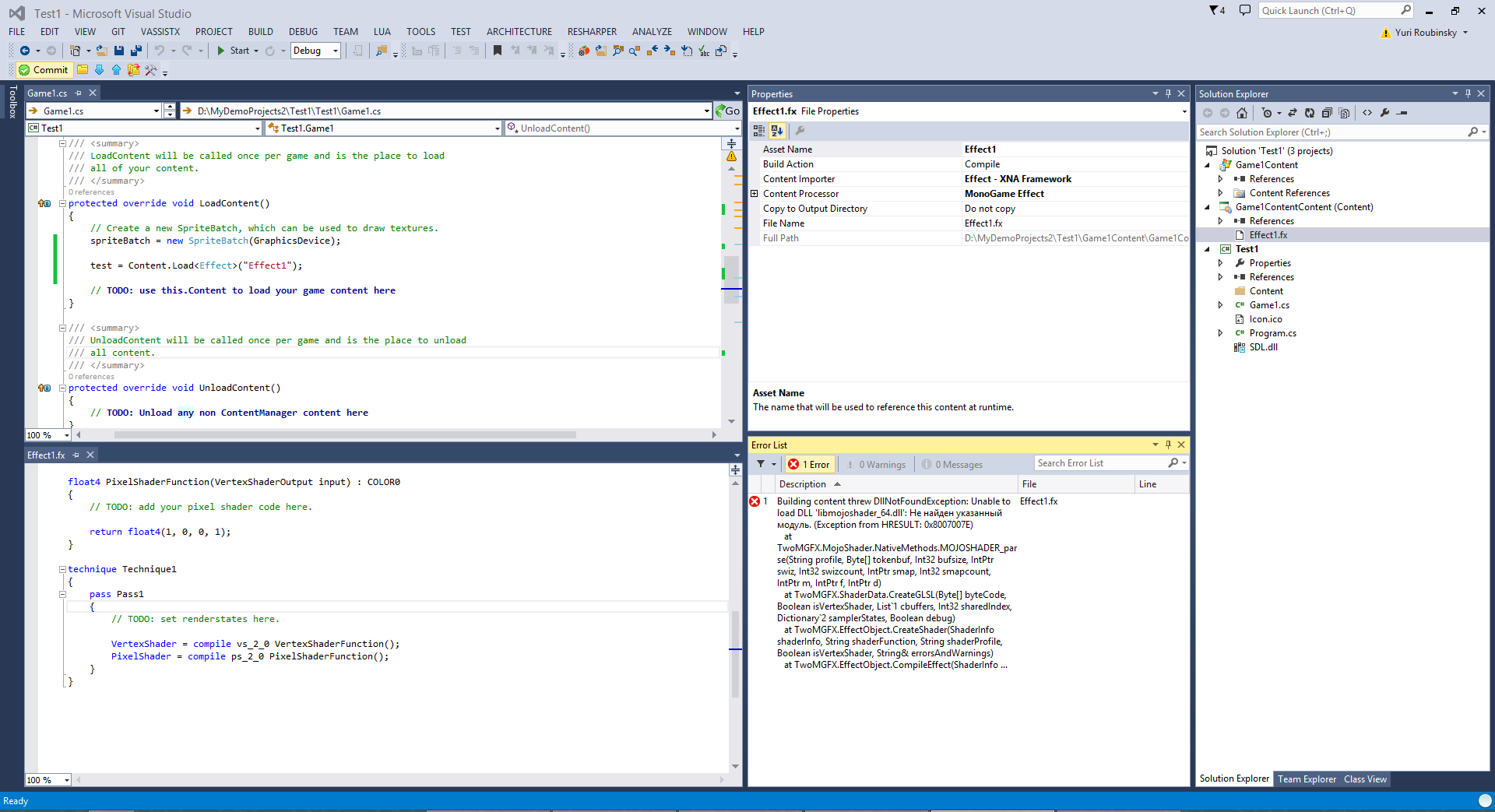Click the green Start debugging button
Screen dimensions: 1495x812
[x=232, y=51]
